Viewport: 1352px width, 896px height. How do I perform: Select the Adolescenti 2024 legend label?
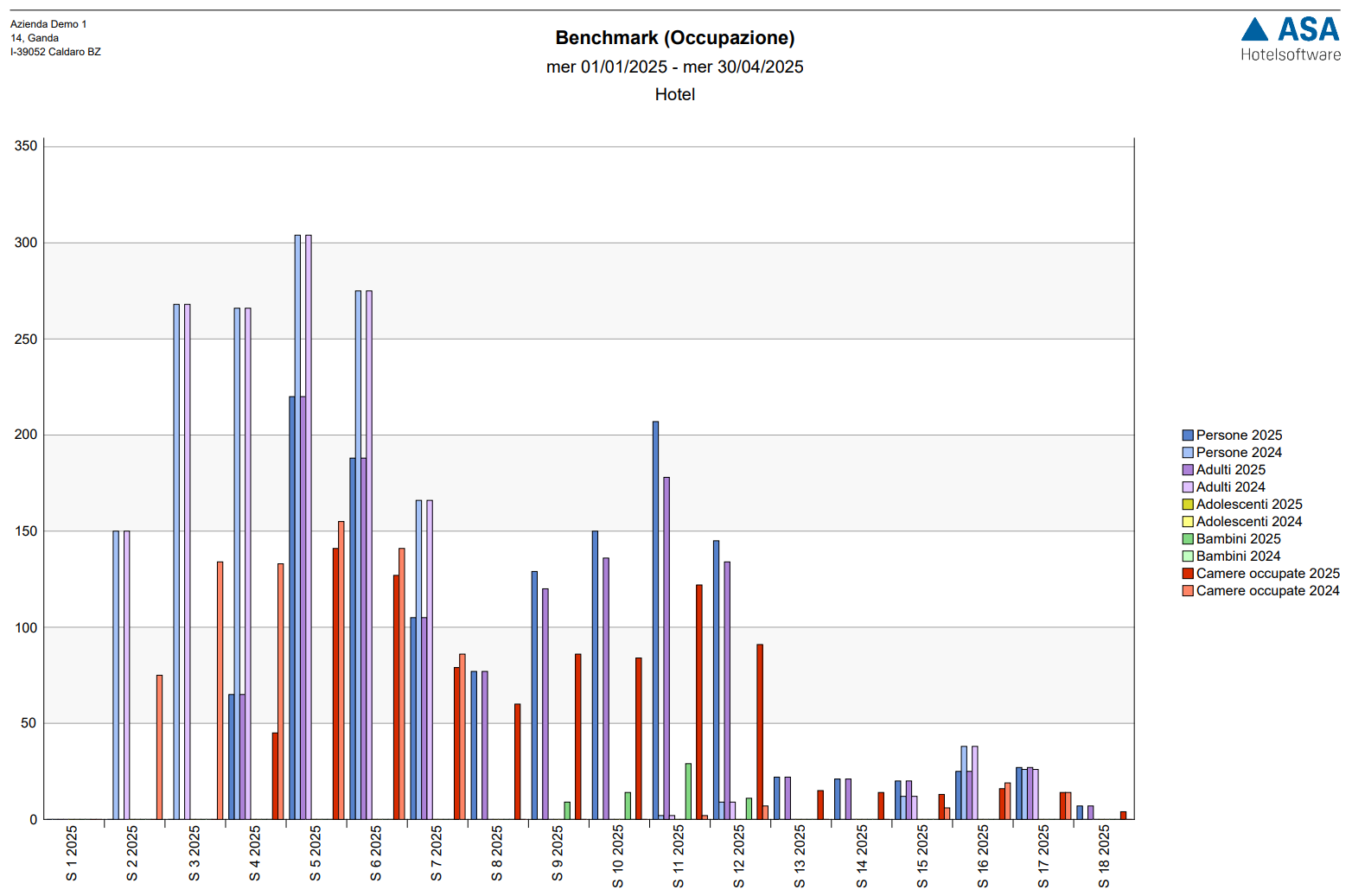[1248, 522]
